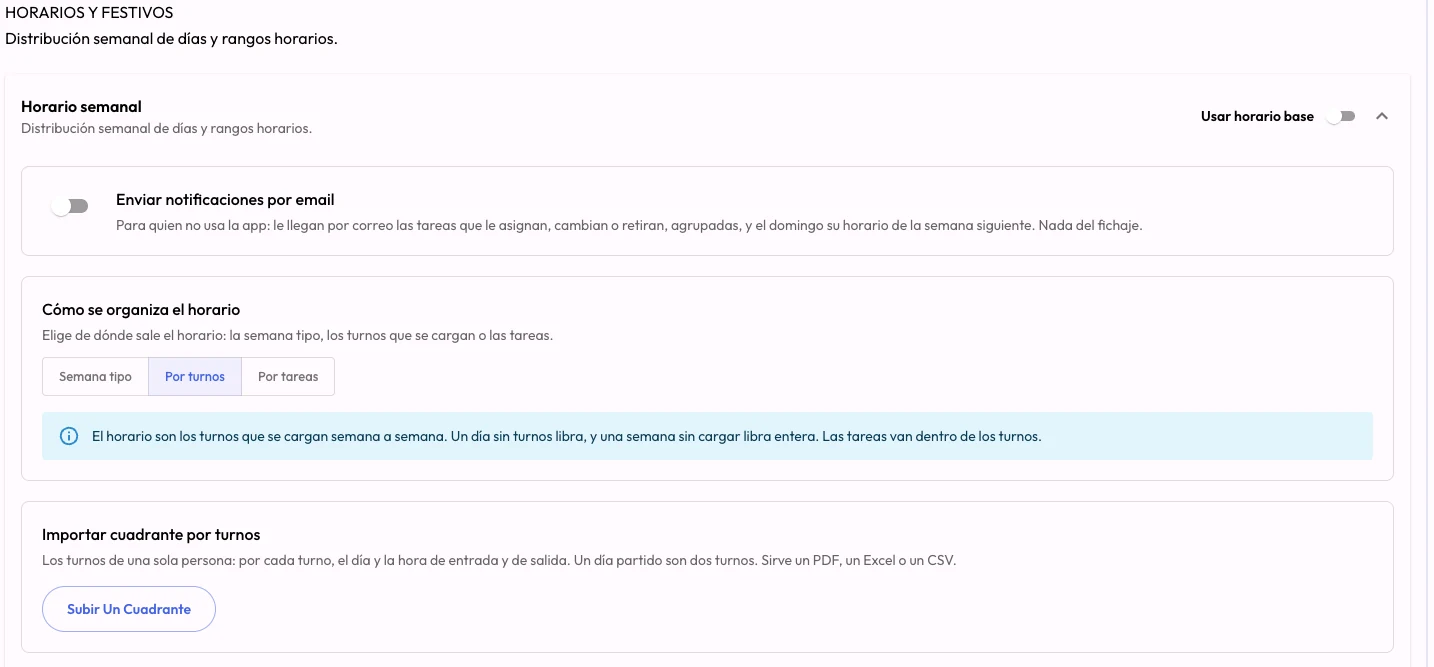Select the Por tareas tab

pyautogui.click(x=288, y=377)
